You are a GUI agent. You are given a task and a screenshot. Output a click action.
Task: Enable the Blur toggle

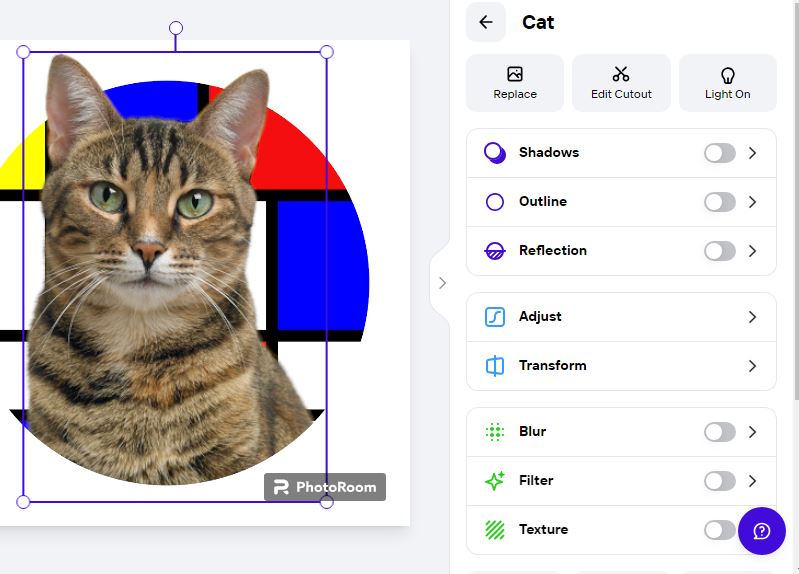[x=720, y=432]
